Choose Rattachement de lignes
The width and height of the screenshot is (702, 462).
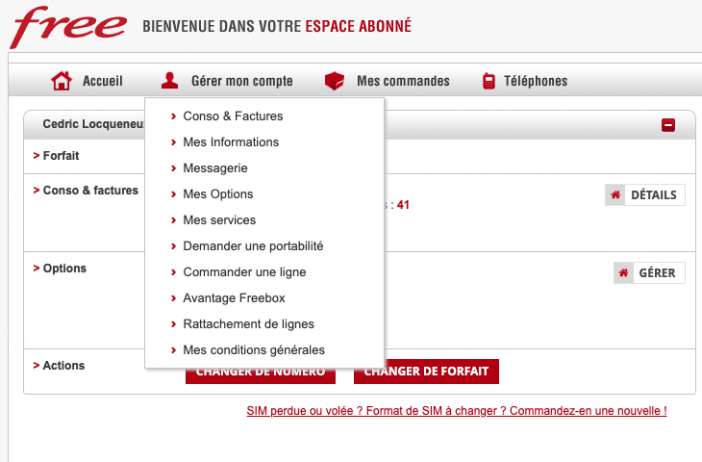pos(248,324)
